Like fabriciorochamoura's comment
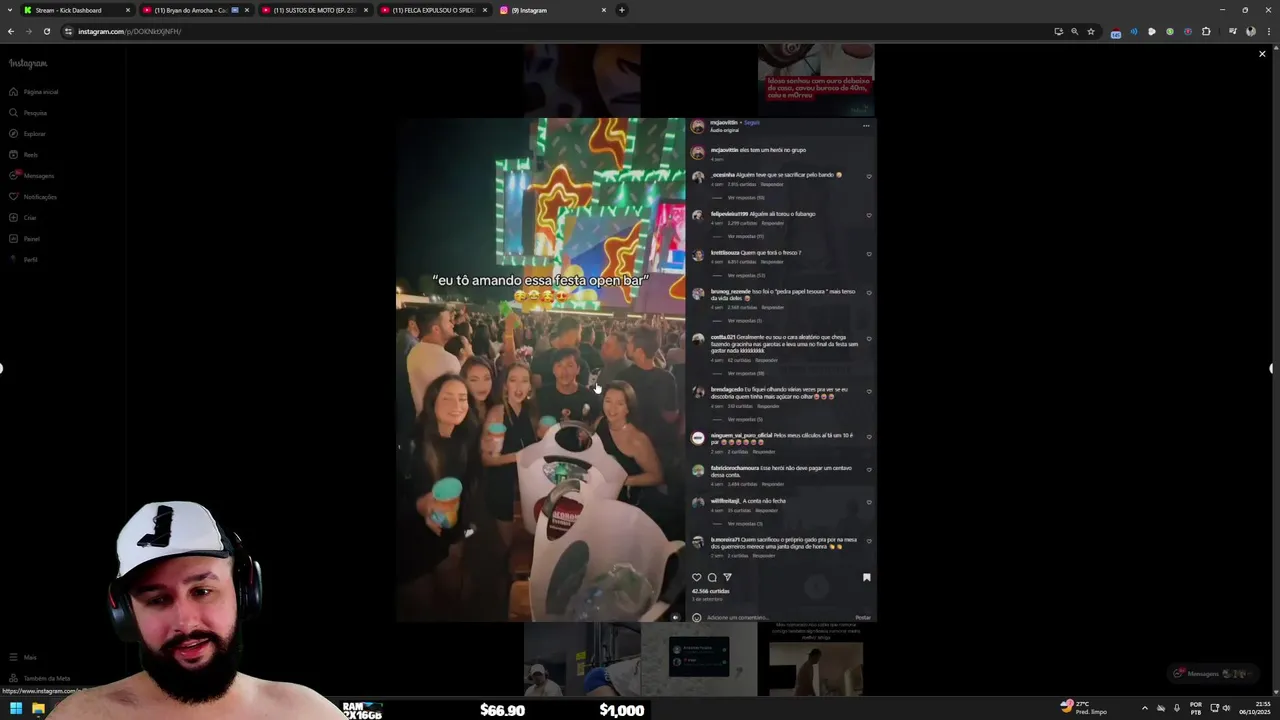Image resolution: width=1280 pixels, height=720 pixels. point(869,470)
